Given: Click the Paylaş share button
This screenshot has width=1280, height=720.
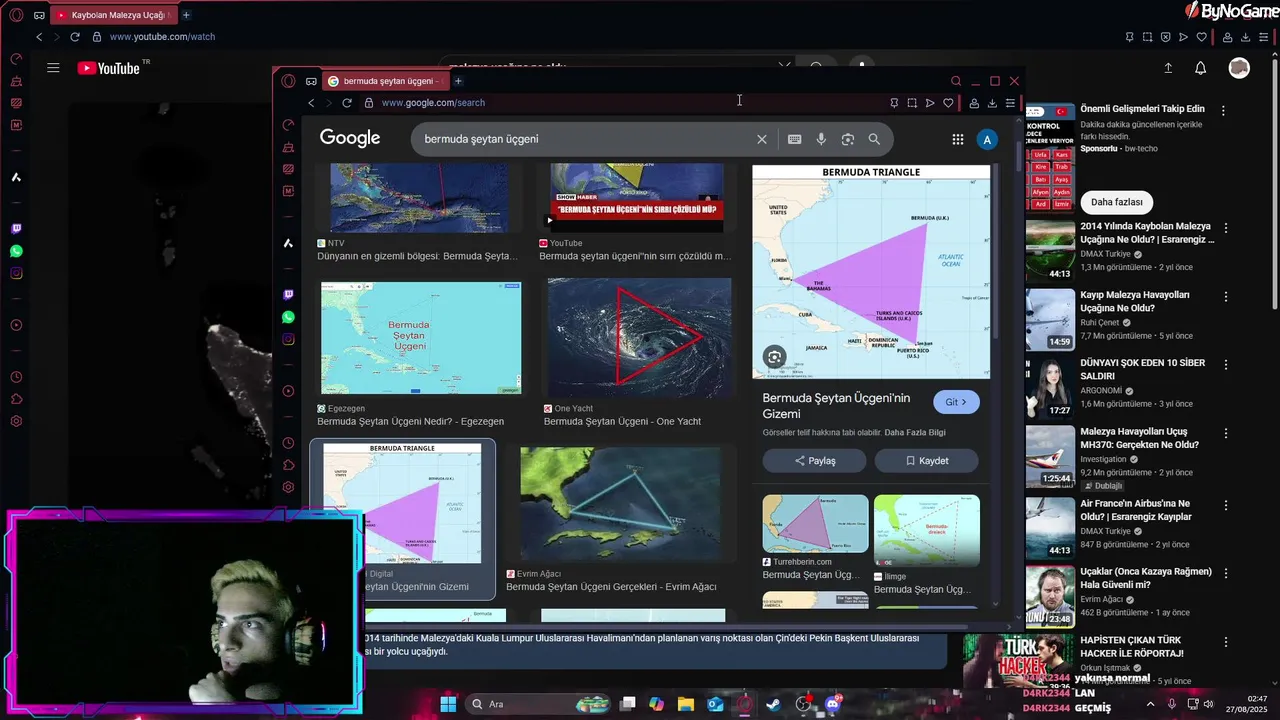Looking at the screenshot, I should [x=815, y=461].
